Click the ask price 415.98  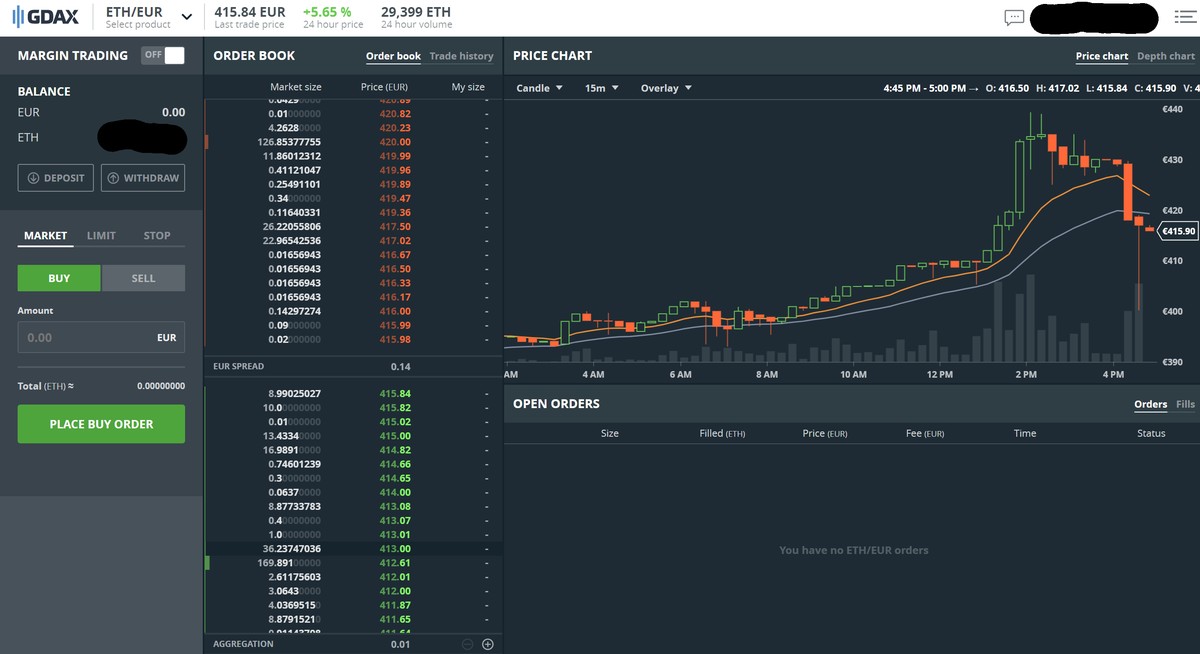pyautogui.click(x=395, y=340)
